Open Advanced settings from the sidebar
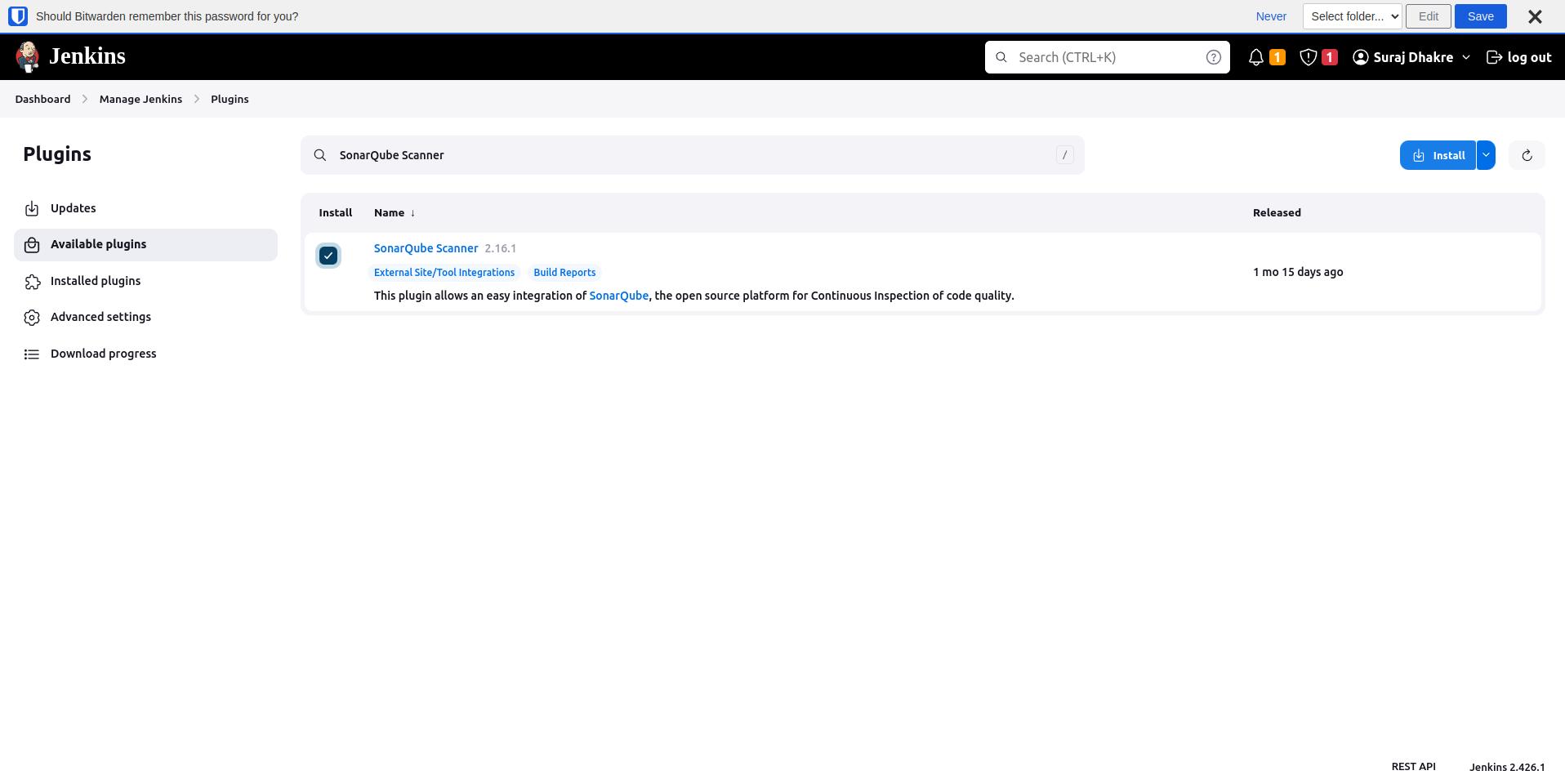The width and height of the screenshot is (1565, 784). click(100, 317)
